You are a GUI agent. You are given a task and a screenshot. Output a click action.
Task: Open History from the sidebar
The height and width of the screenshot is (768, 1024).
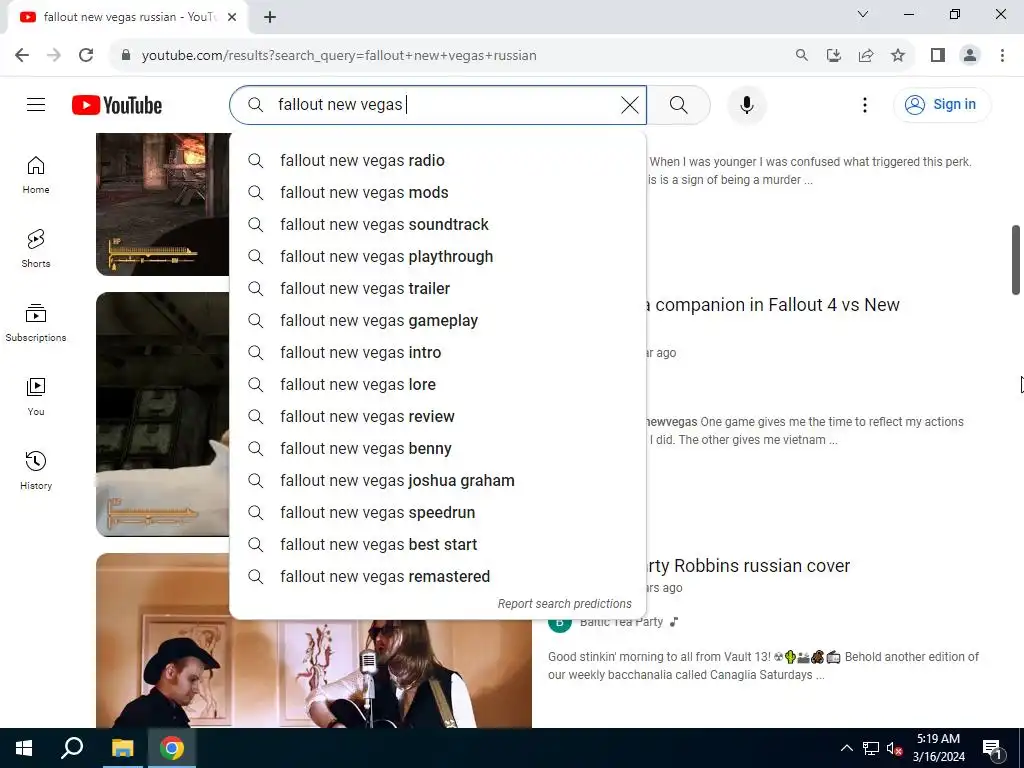(36, 470)
